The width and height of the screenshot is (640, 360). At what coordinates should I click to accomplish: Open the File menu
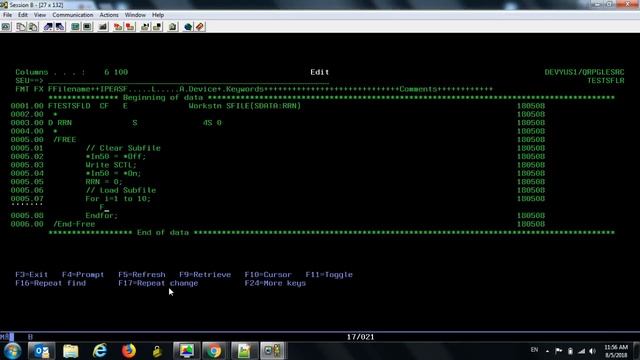click(x=7, y=15)
